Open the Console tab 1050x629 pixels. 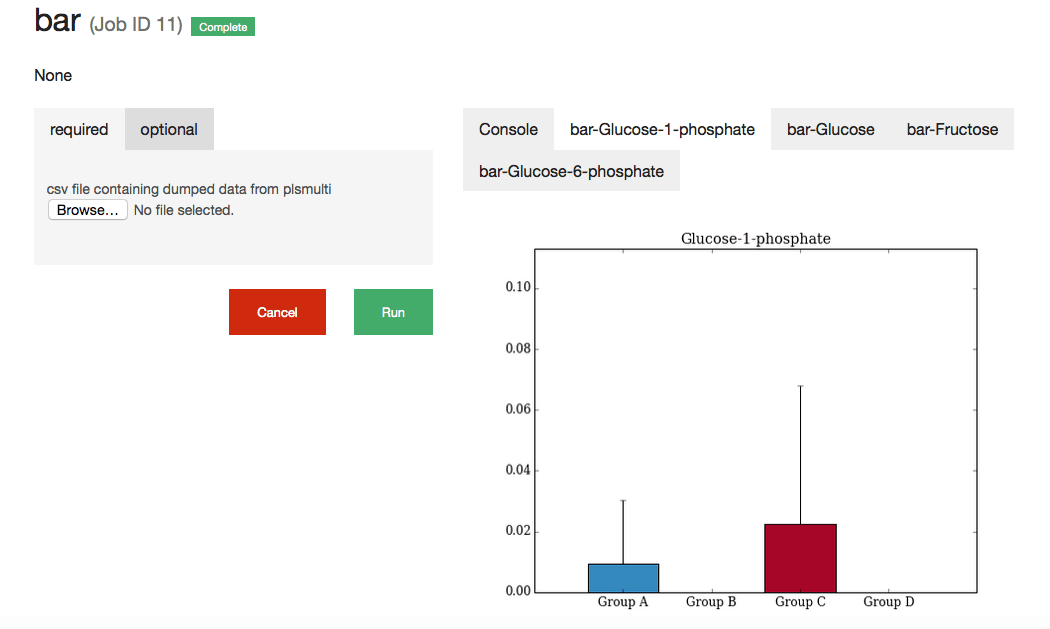point(508,129)
